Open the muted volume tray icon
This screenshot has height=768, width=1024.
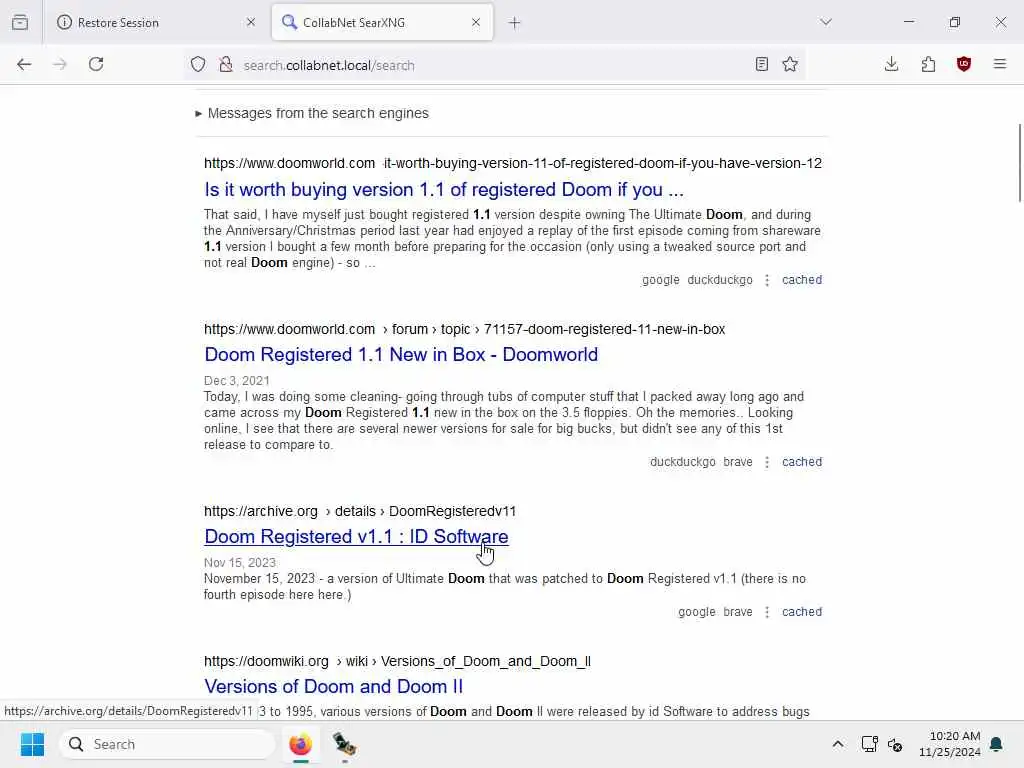[895, 744]
